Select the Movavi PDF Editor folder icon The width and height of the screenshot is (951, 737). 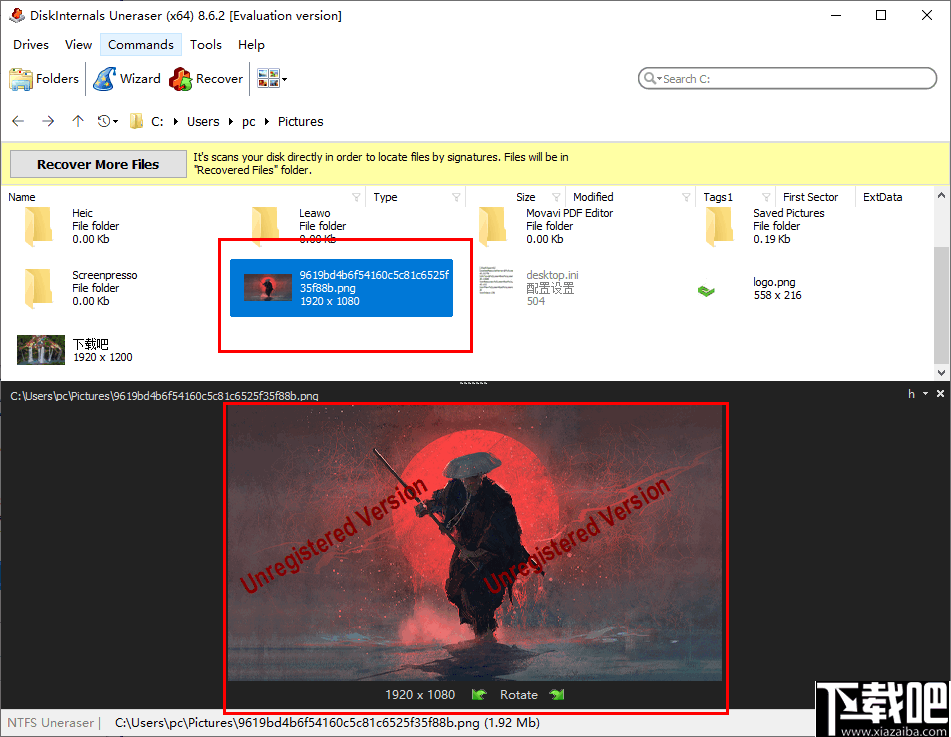click(x=492, y=226)
